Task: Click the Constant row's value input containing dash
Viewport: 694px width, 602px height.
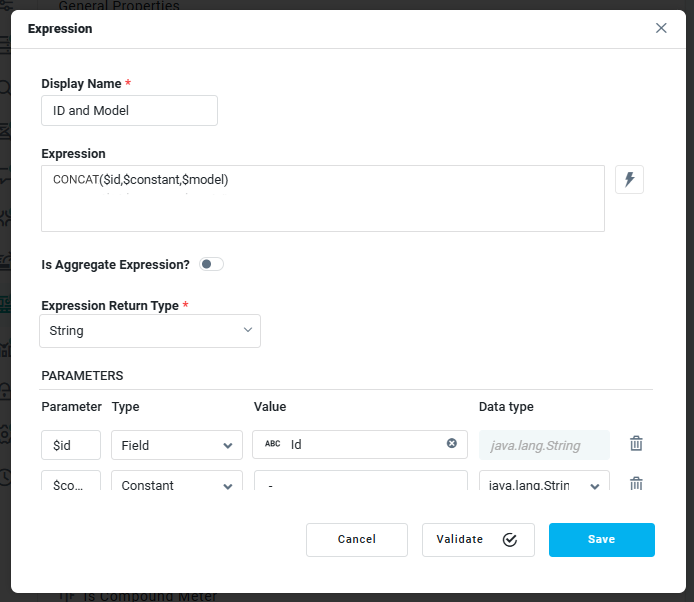Action: [x=360, y=484]
